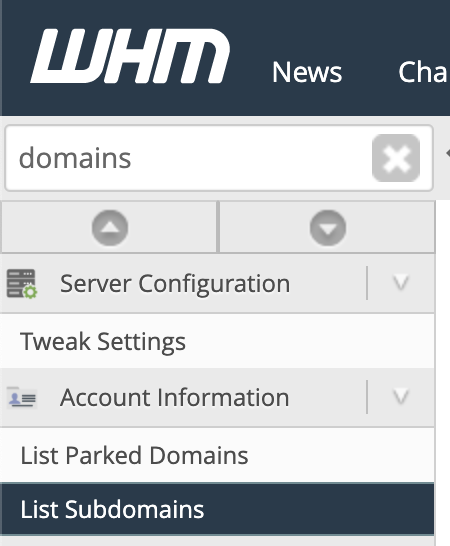Select the highlighted List Subdomains entry

pyautogui.click(x=217, y=509)
